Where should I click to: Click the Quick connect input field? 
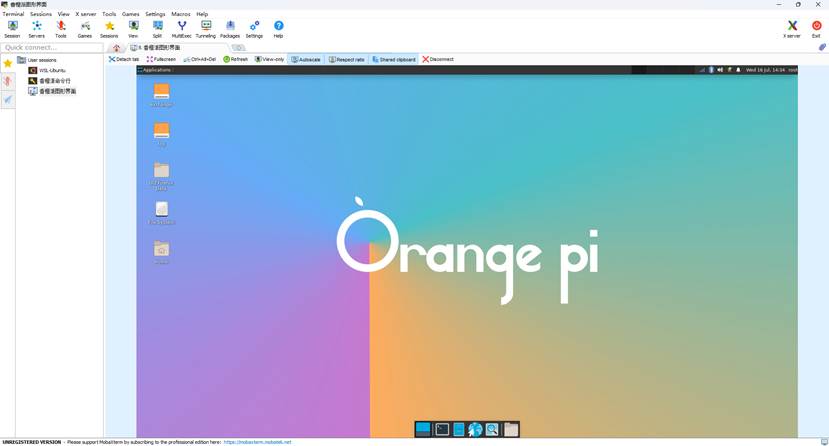[x=52, y=48]
